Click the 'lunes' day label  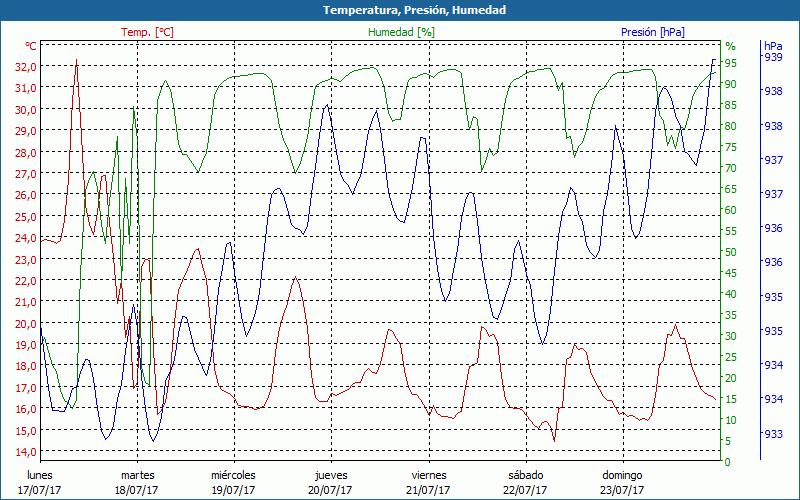tap(40, 475)
